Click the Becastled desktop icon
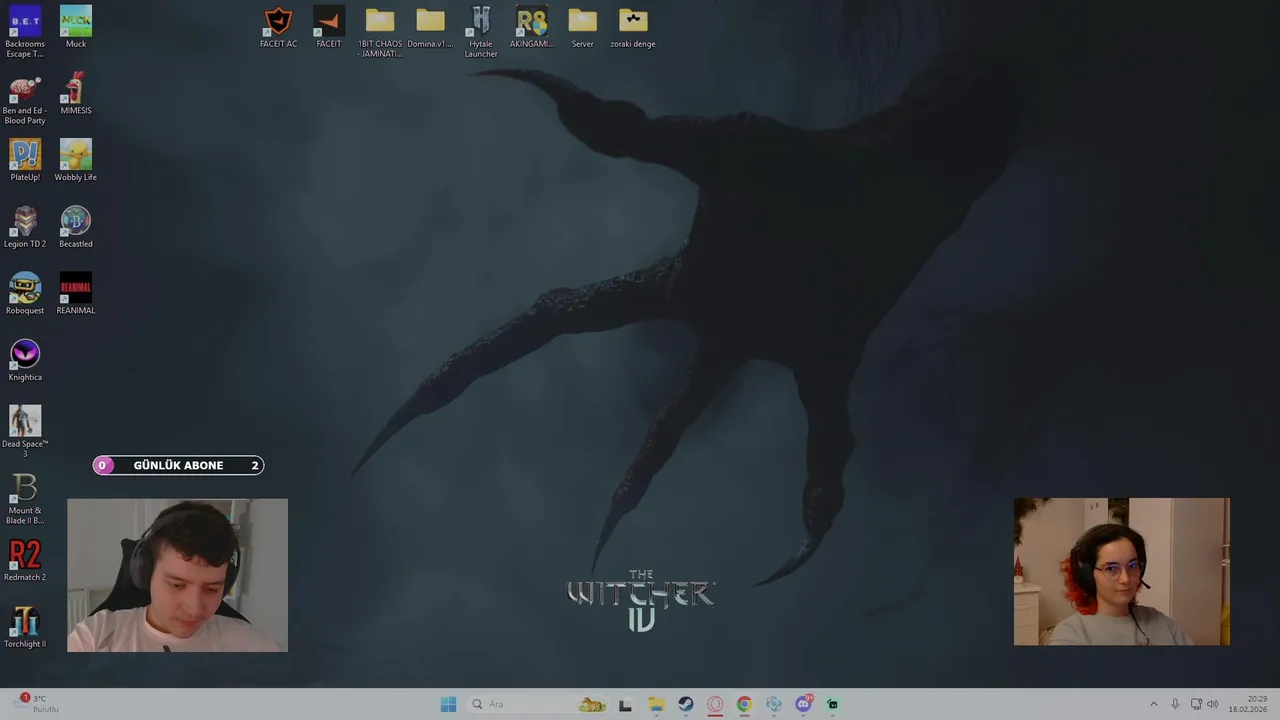The image size is (1280, 720). (76, 227)
